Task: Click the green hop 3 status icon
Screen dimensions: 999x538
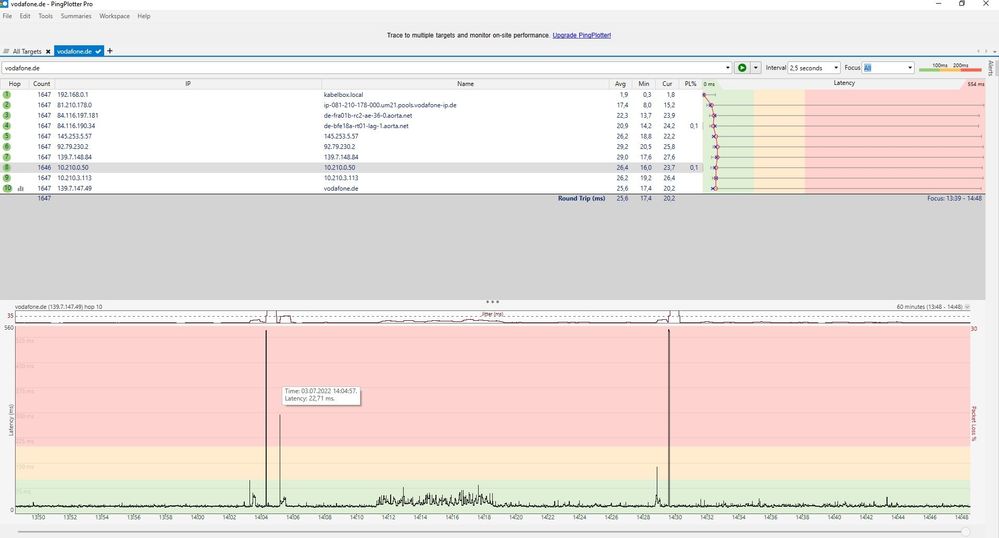Action: pos(7,115)
